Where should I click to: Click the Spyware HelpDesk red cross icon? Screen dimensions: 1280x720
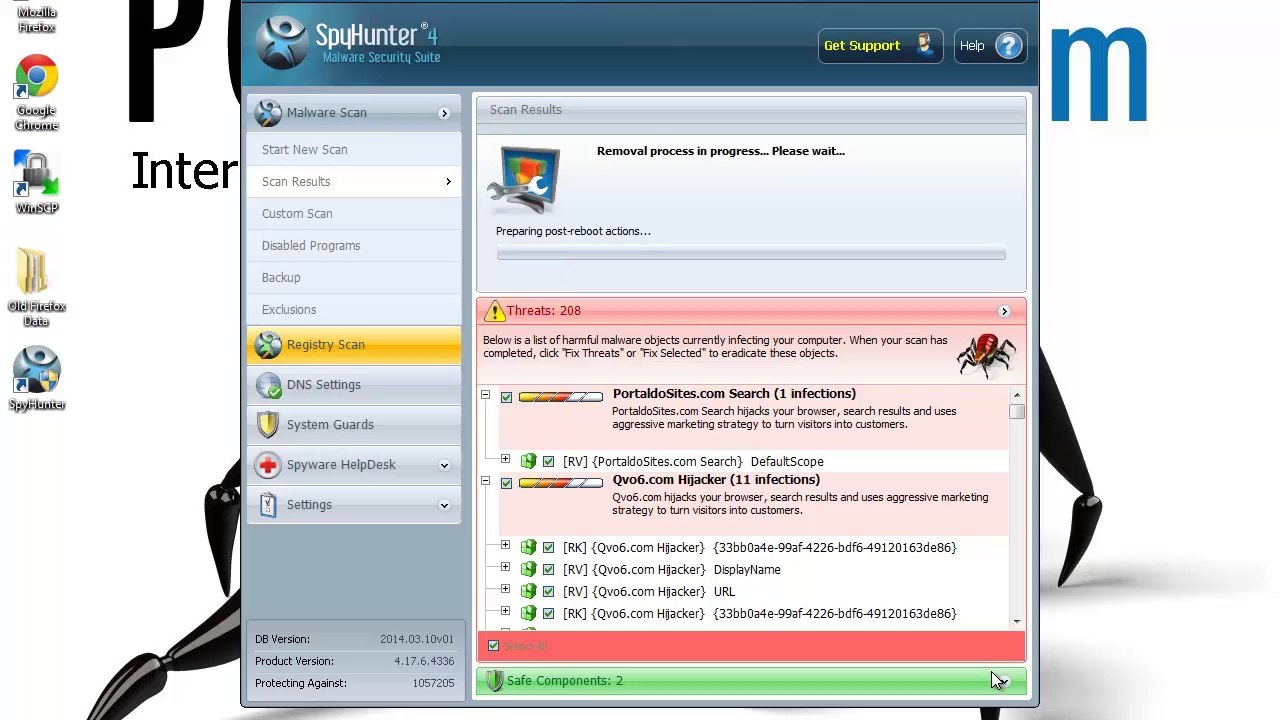(x=268, y=465)
